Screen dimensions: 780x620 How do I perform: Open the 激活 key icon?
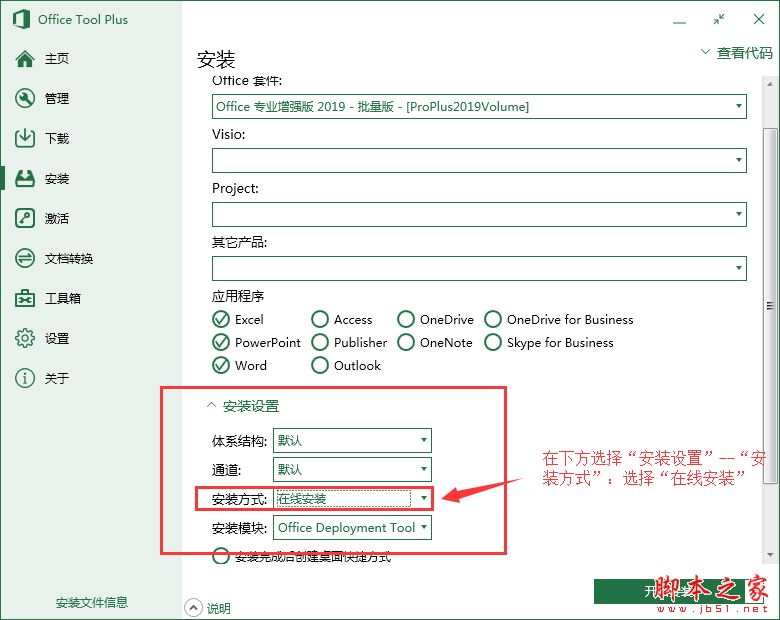tap(25, 218)
